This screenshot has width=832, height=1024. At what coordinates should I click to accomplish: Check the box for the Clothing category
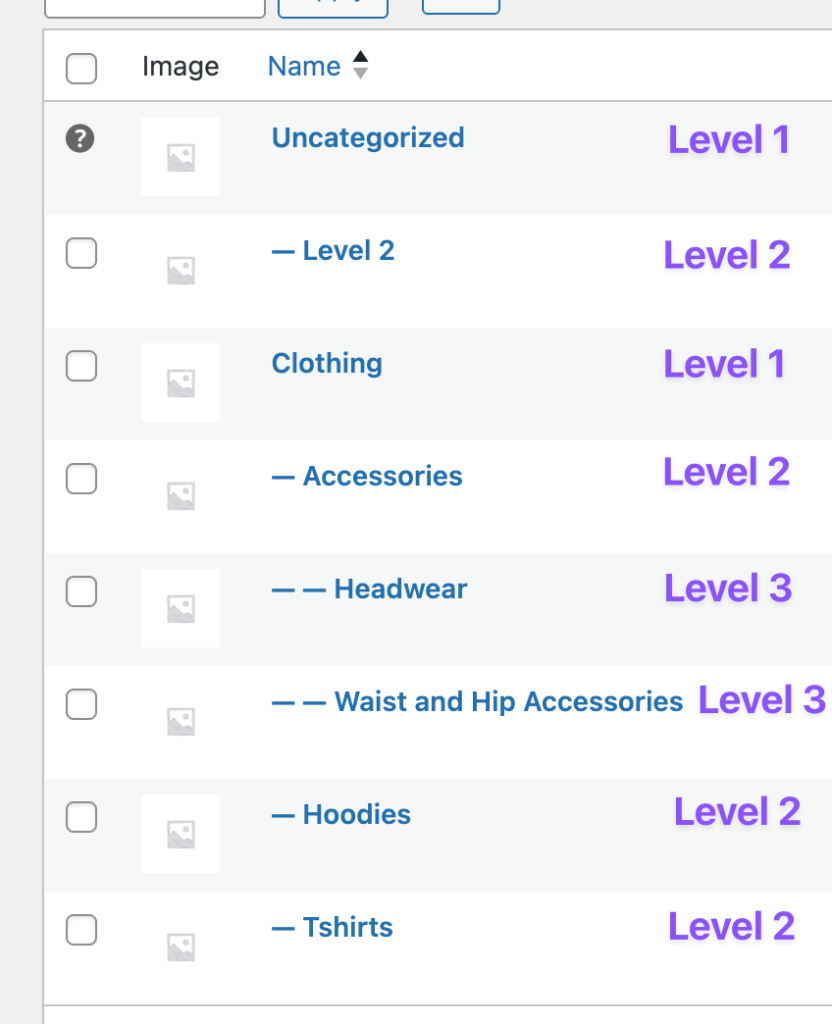coord(81,366)
